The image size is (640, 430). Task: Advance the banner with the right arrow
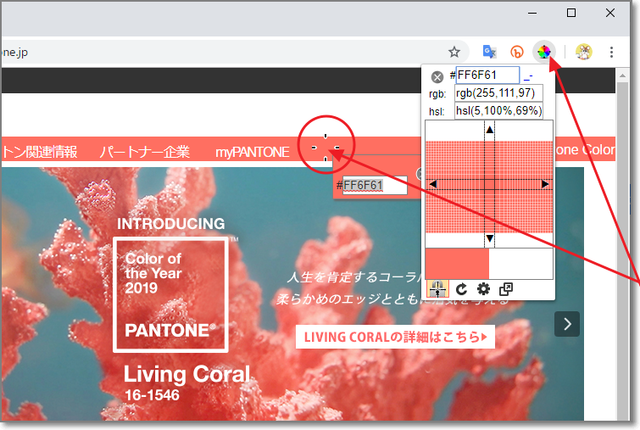567,323
